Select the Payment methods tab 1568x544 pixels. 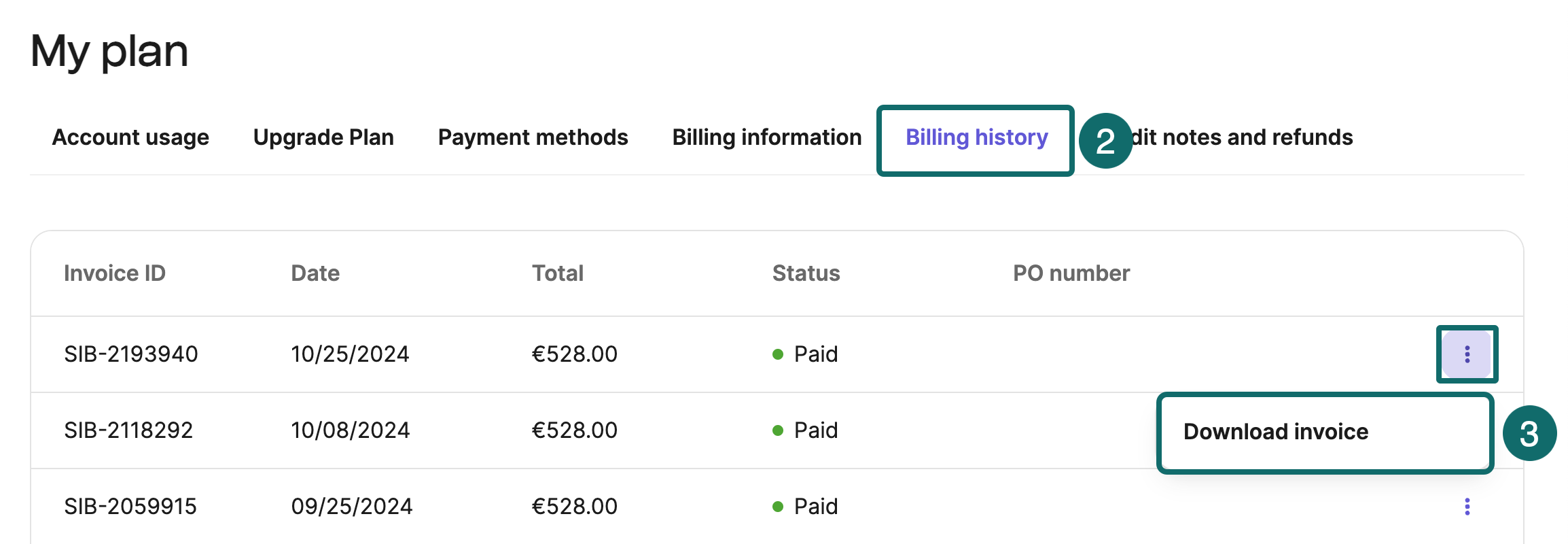click(533, 137)
